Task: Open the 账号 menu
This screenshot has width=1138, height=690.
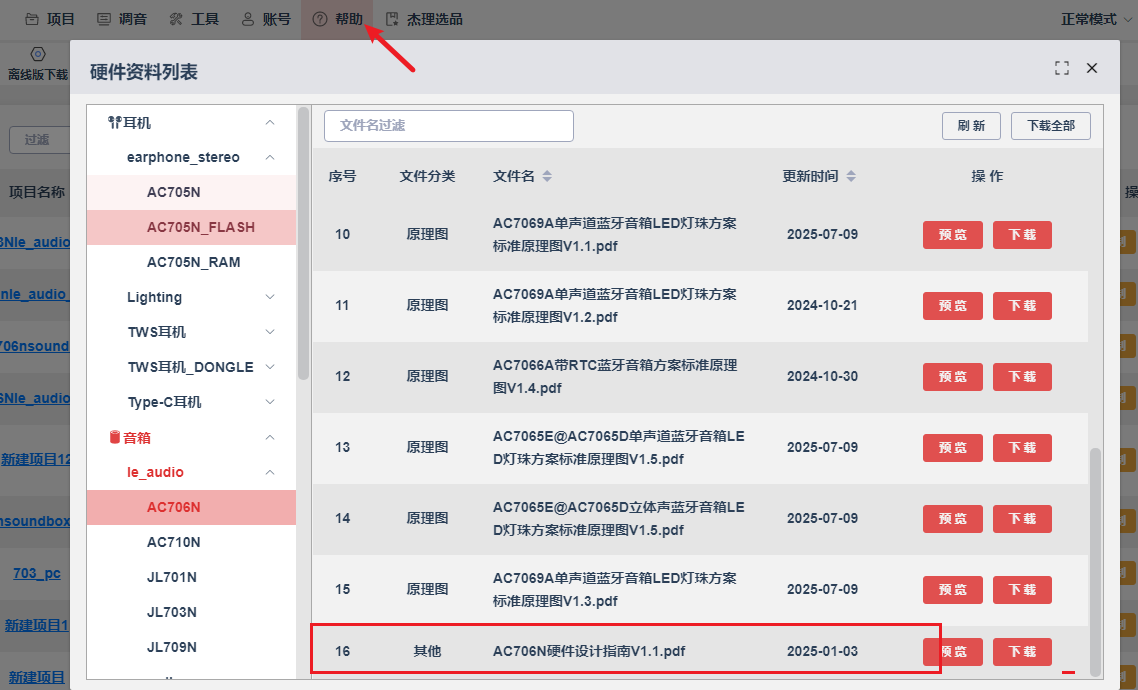Action: click(x=266, y=19)
